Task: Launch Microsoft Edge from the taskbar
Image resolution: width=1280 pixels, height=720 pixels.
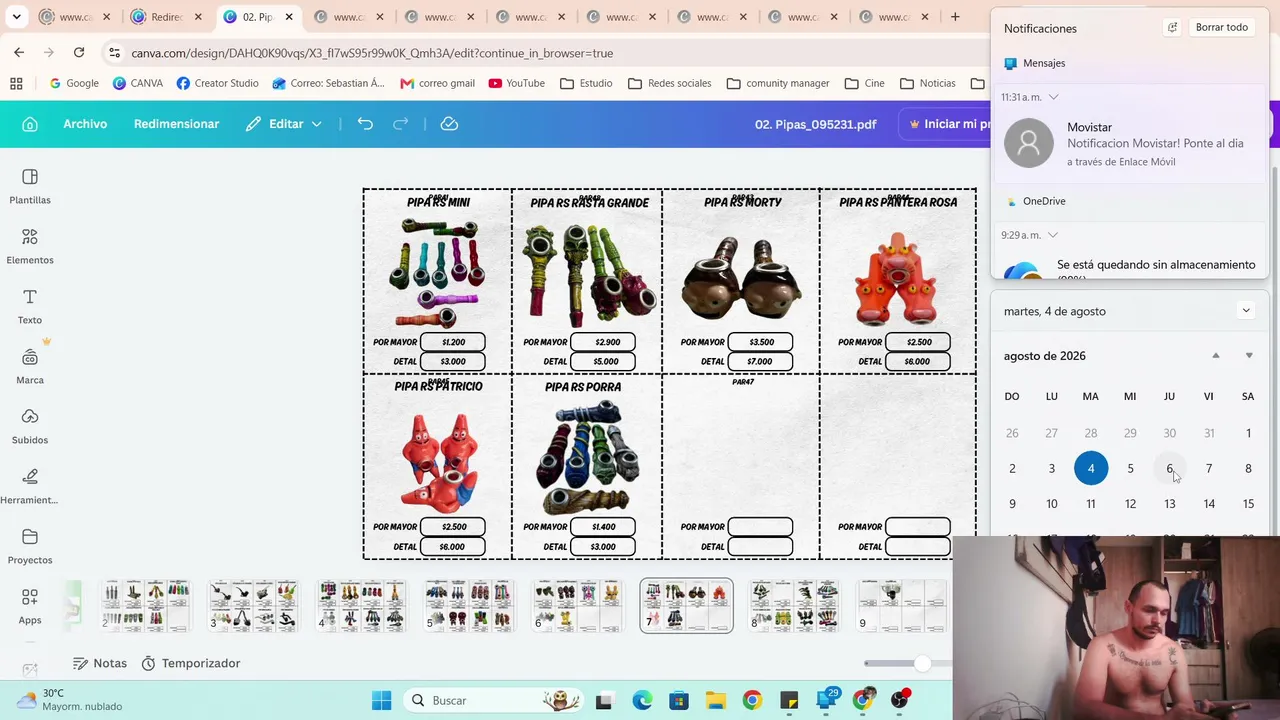Action: point(642,700)
